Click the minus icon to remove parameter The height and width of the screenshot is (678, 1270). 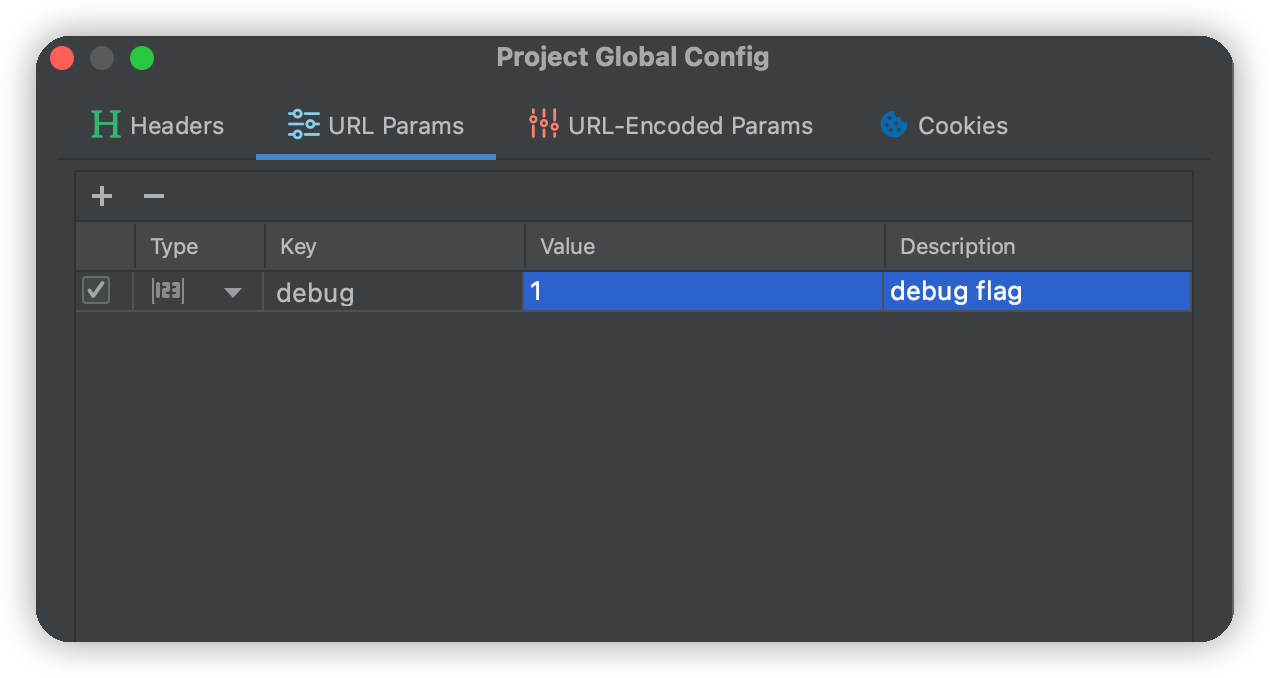coord(154,196)
